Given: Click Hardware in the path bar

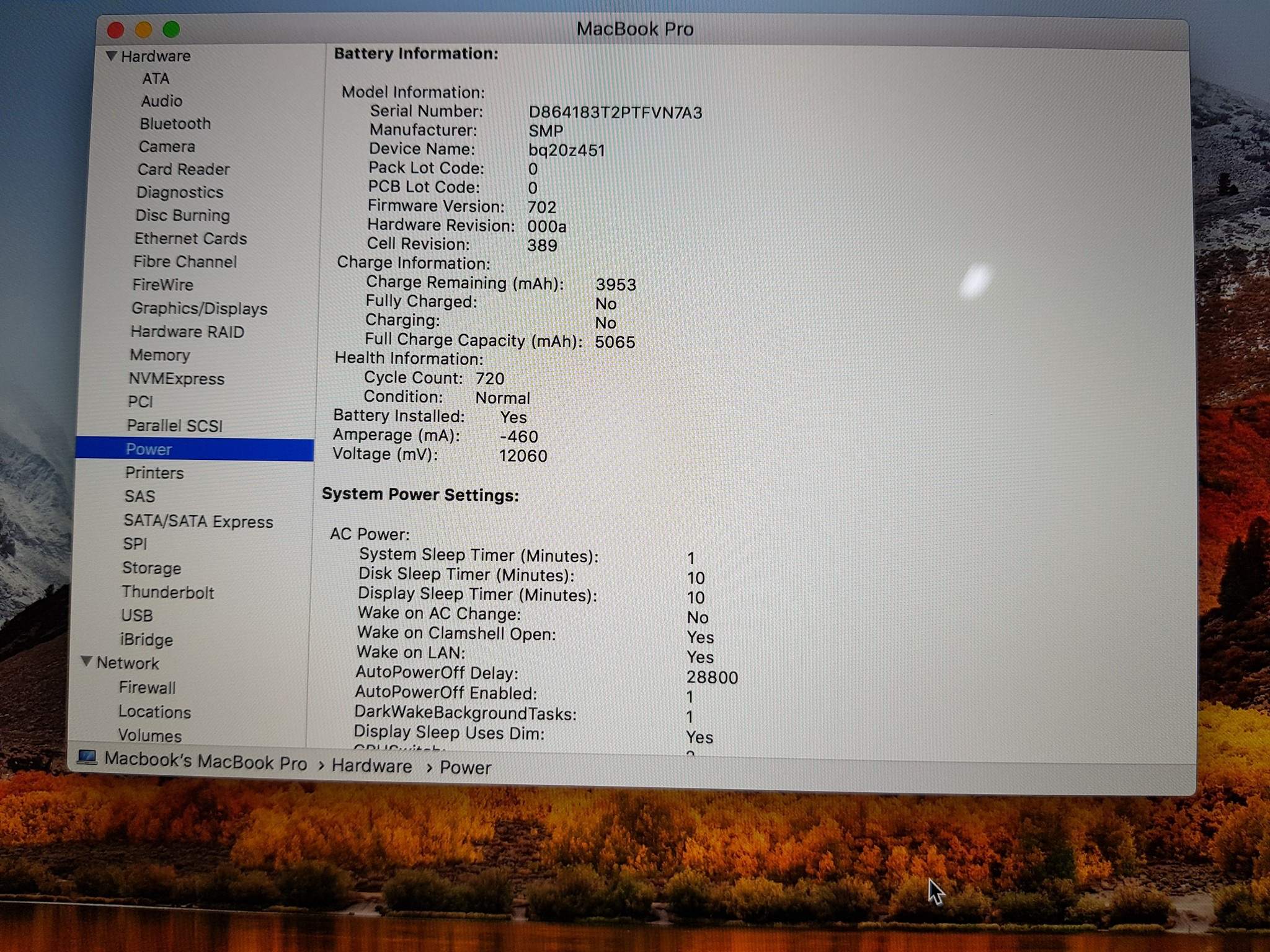Looking at the screenshot, I should tap(371, 765).
